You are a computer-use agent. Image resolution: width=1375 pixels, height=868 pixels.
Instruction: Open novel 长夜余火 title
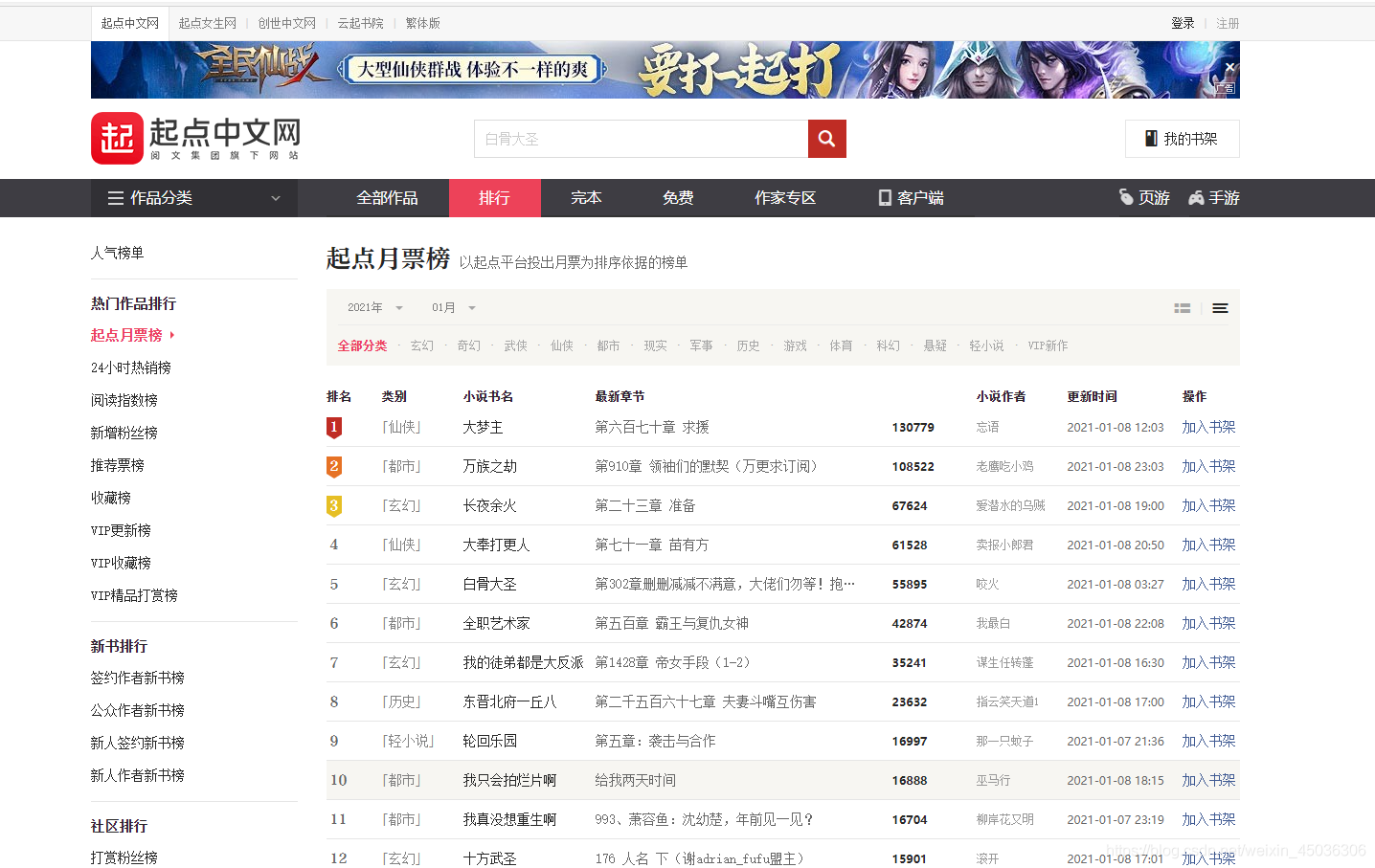tap(490, 505)
